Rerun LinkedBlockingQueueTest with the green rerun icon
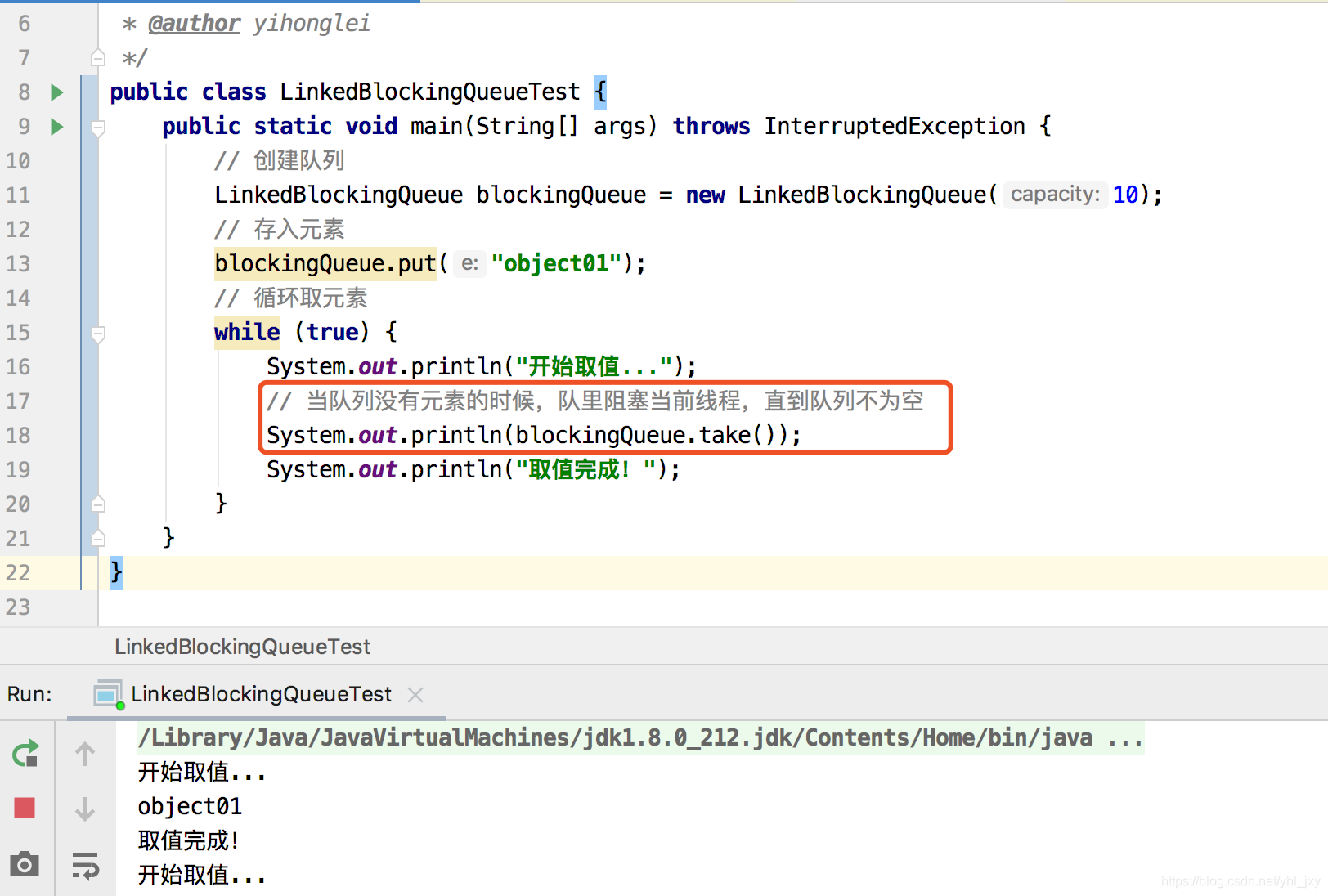 pos(25,753)
